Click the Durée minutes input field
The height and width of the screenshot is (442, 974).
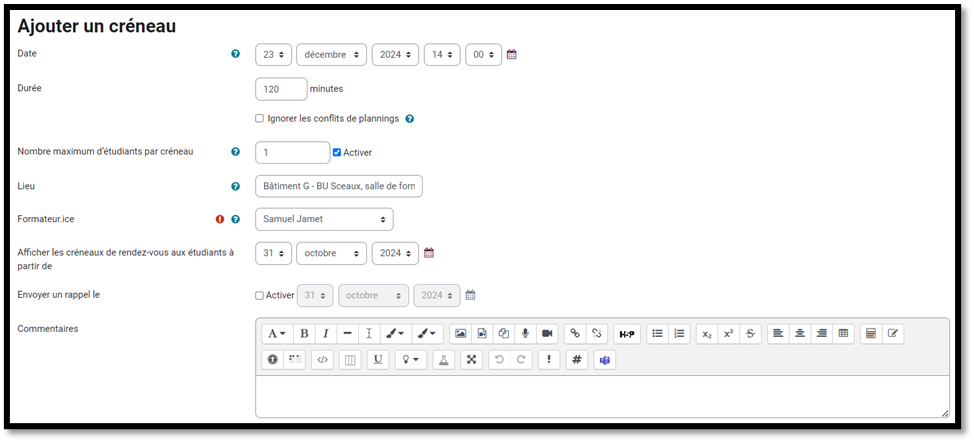(281, 89)
